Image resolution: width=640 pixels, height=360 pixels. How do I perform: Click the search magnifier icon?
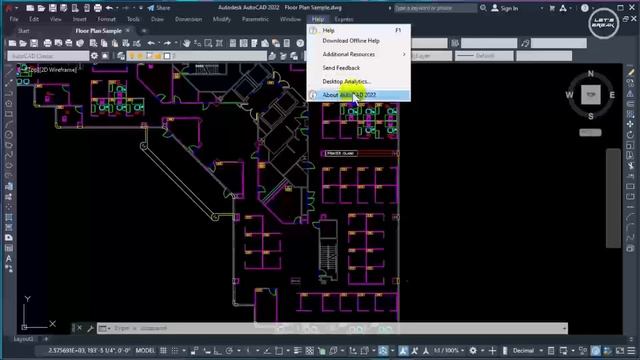tap(483, 8)
